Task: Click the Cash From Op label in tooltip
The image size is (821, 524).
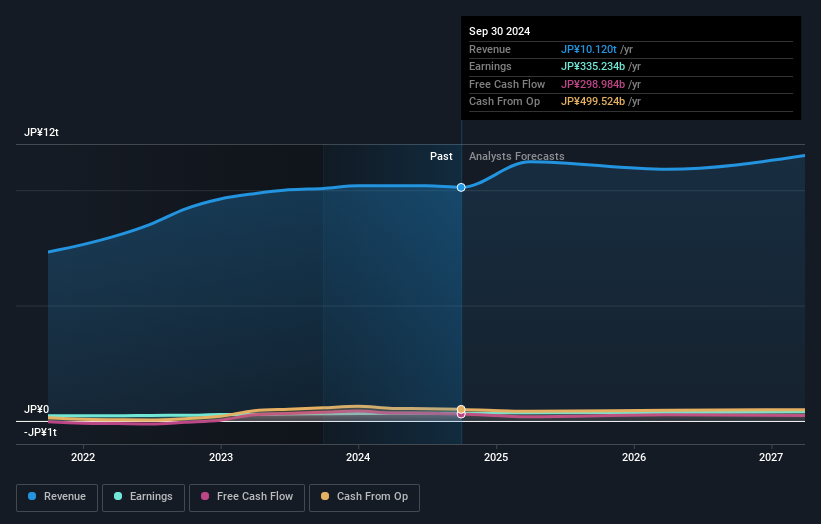Action: tap(504, 102)
